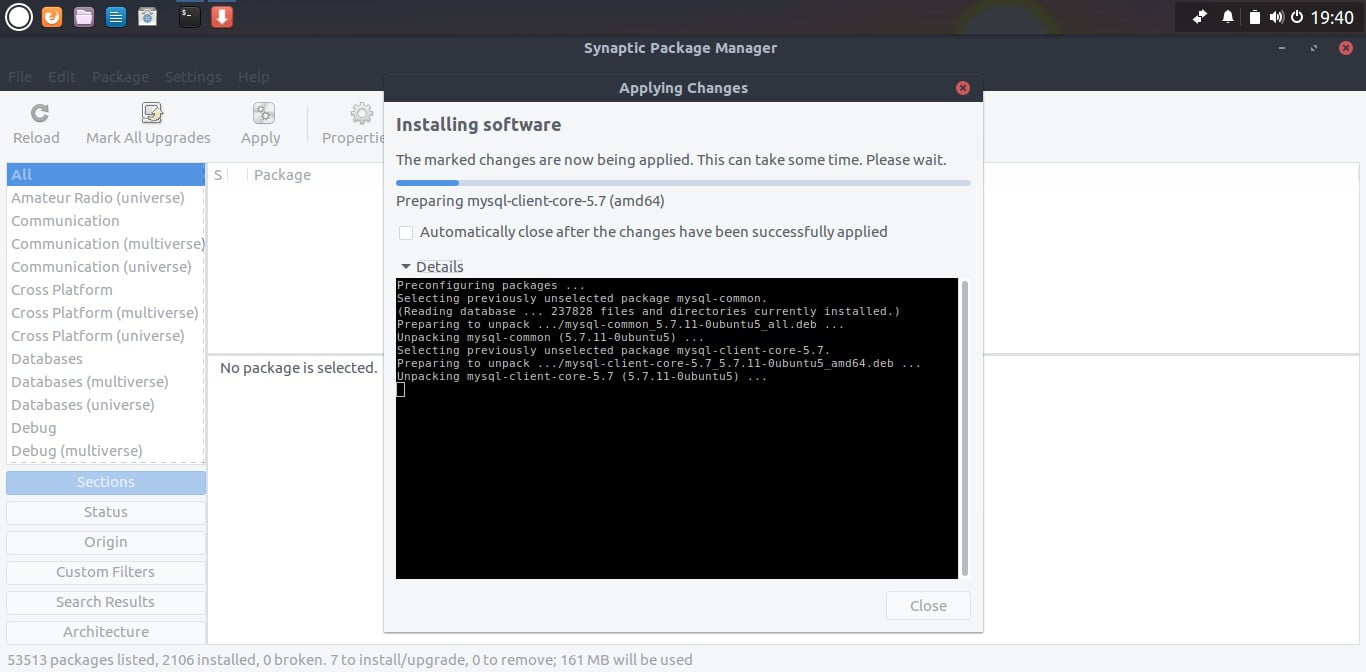
Task: Click the 19:40 clock
Action: pos(1332,17)
